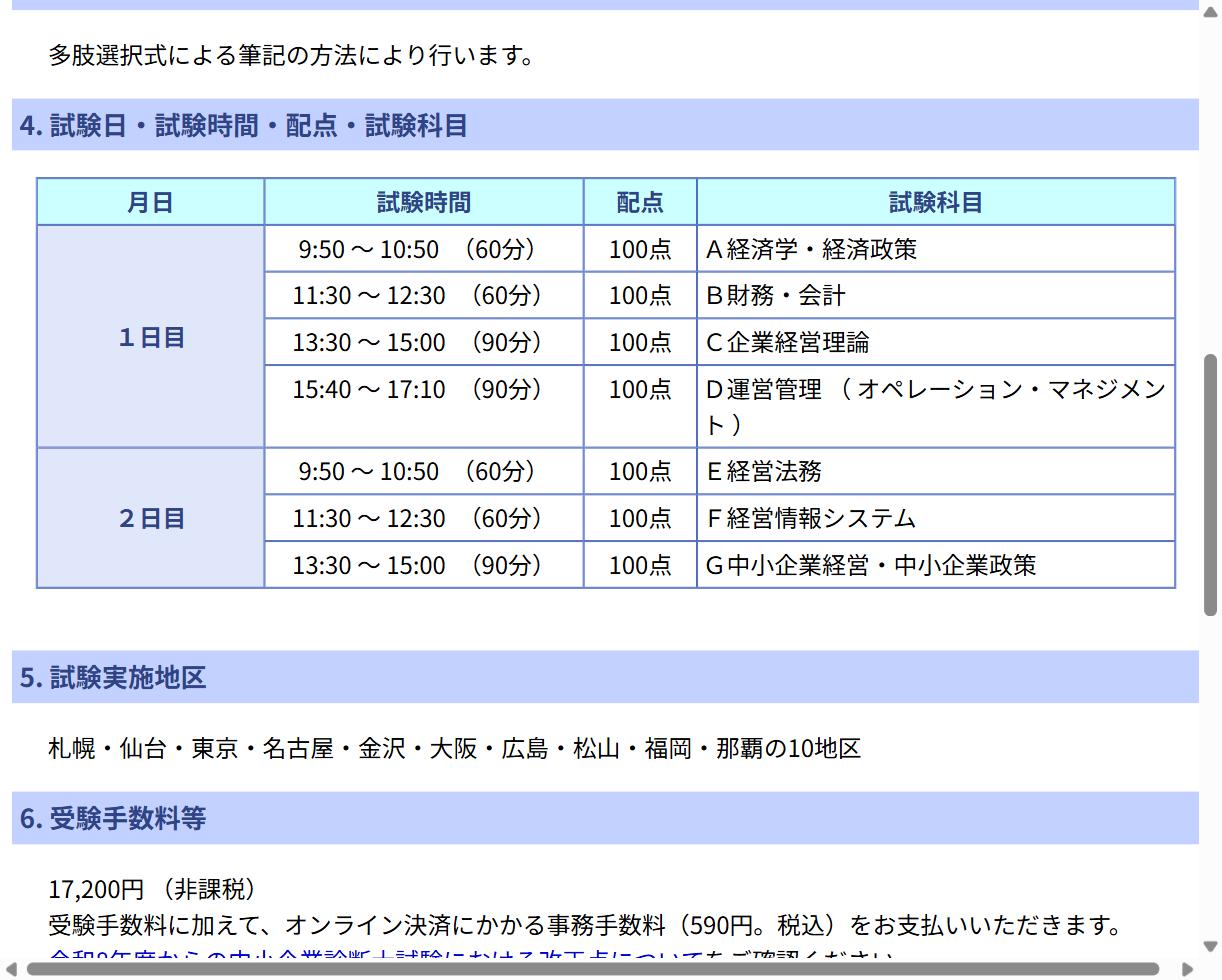This screenshot has width=1222, height=980.
Task: Click heading 4. 試験日・試験時間・配点・試験科目
Action: click(605, 125)
